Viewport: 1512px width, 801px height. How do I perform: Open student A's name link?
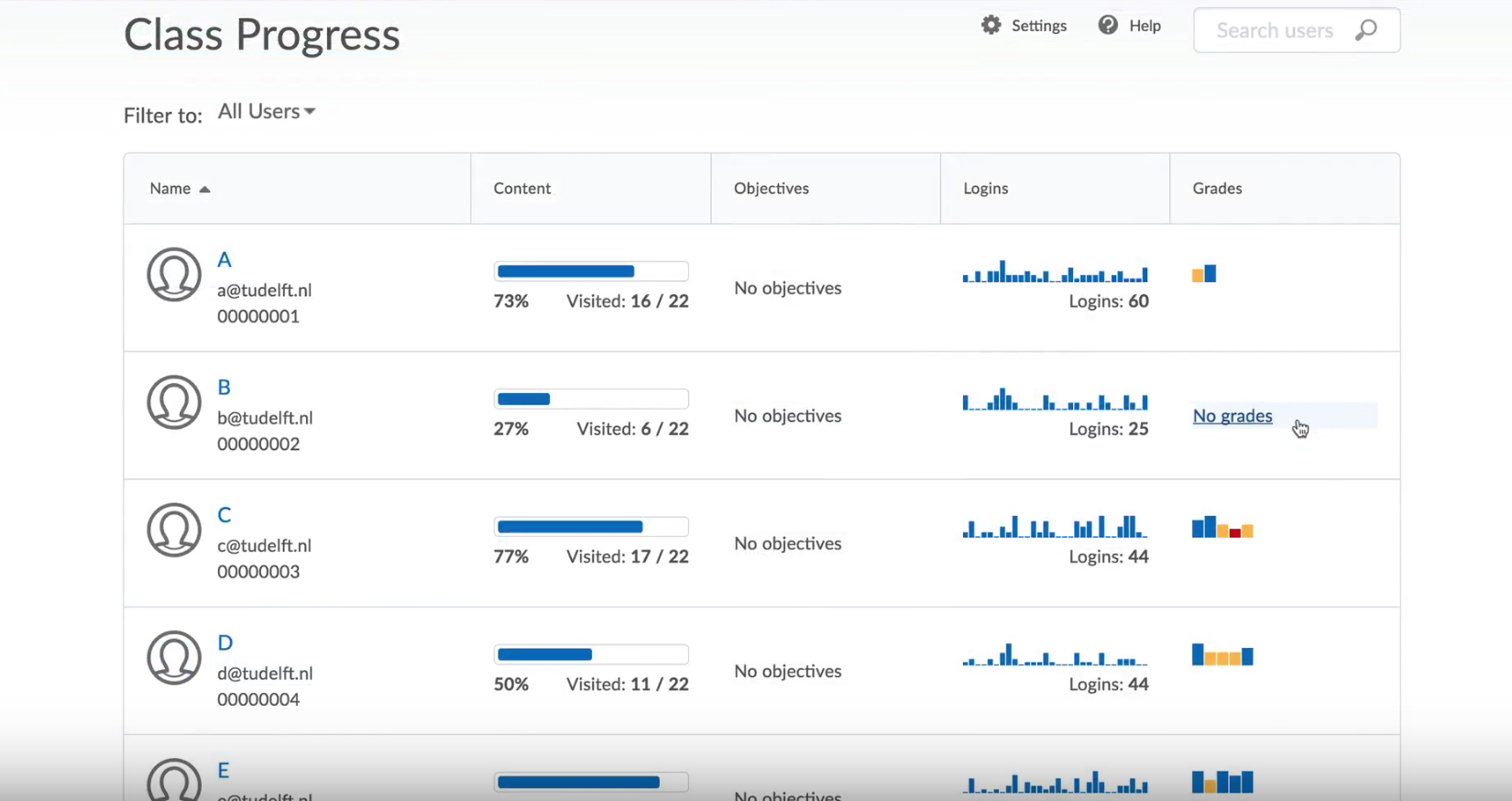point(224,260)
